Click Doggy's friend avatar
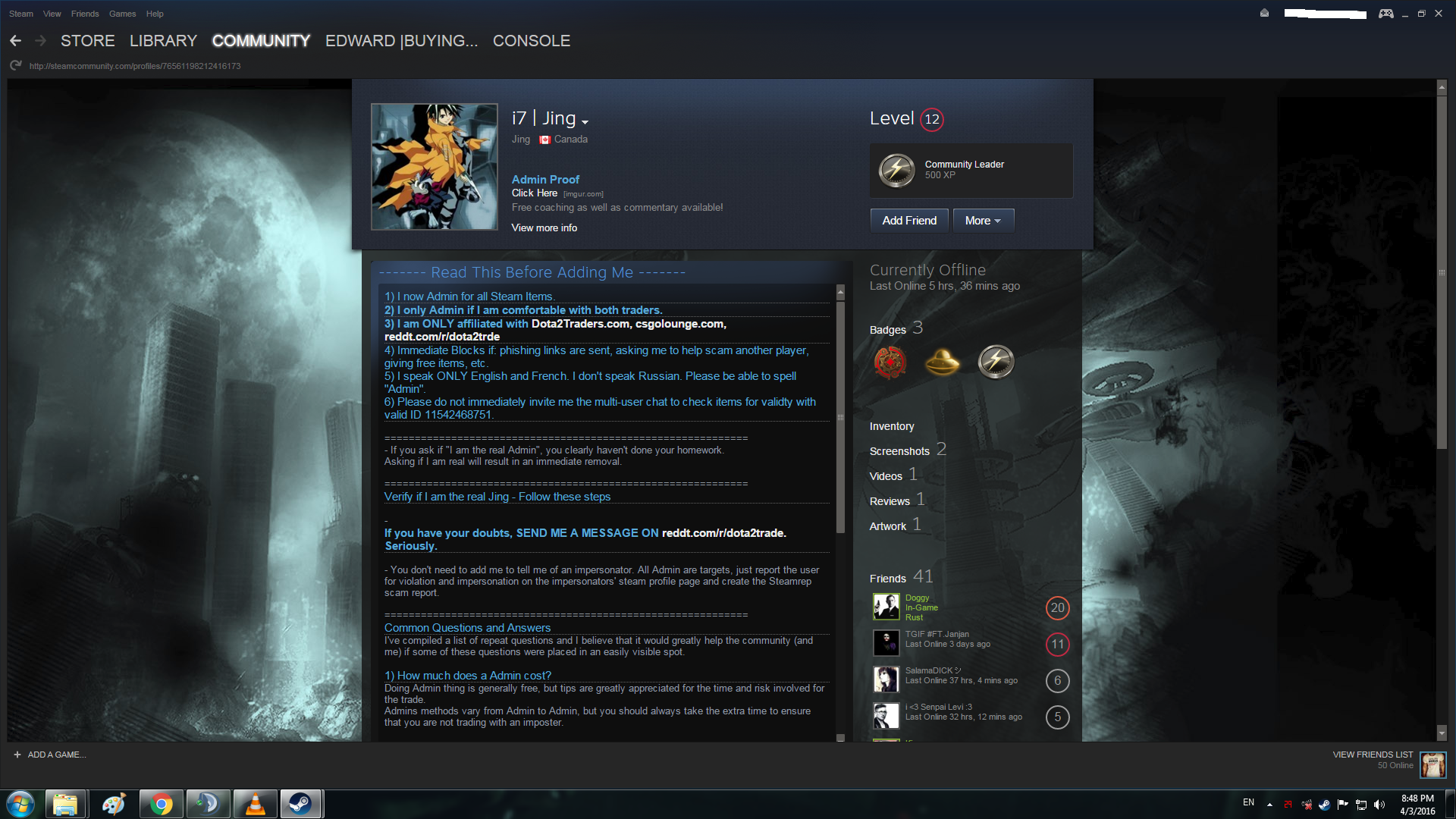This screenshot has height=819, width=1456. 886,607
